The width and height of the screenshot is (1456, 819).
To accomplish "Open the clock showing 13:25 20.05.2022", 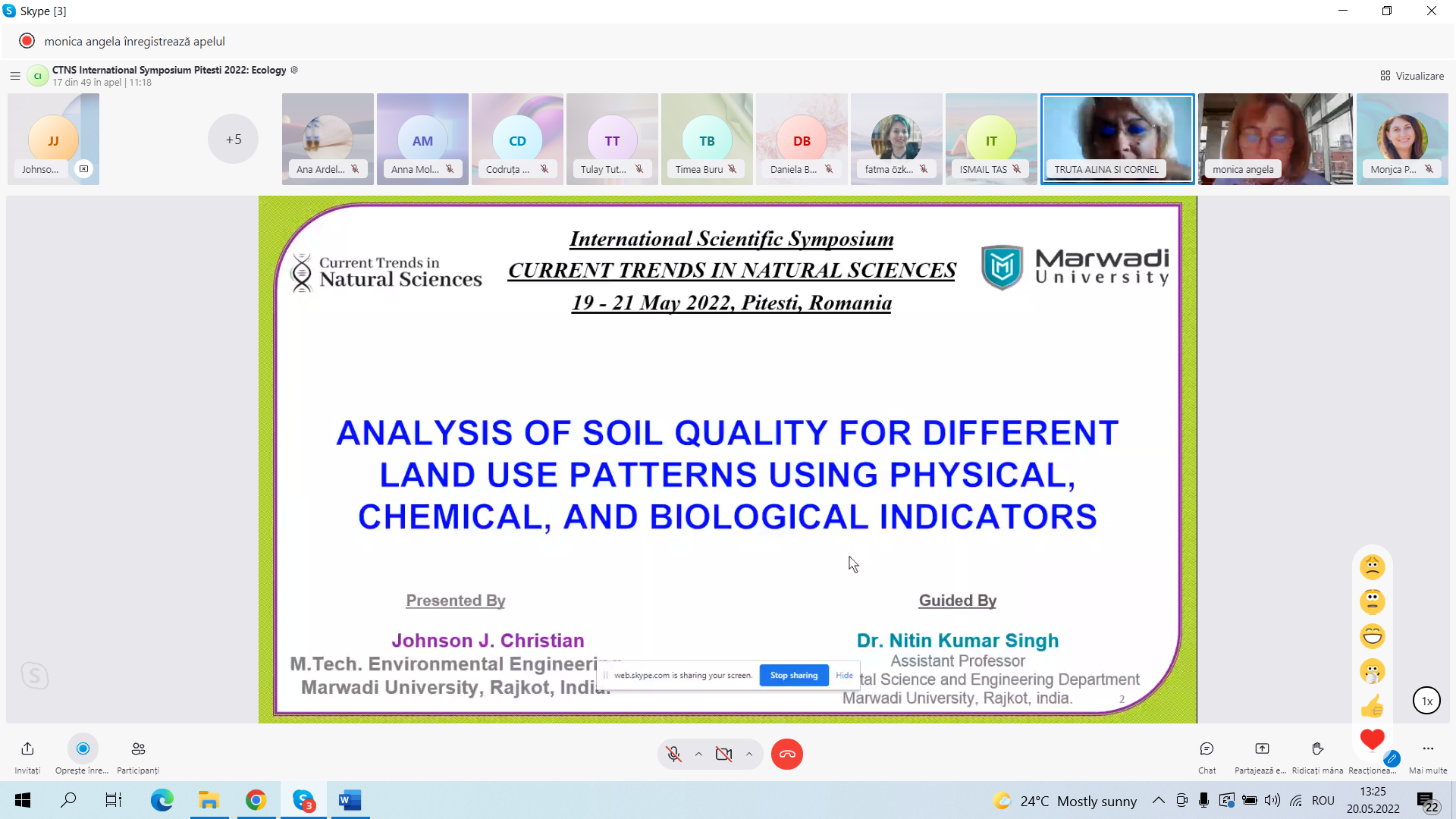I will (1373, 800).
